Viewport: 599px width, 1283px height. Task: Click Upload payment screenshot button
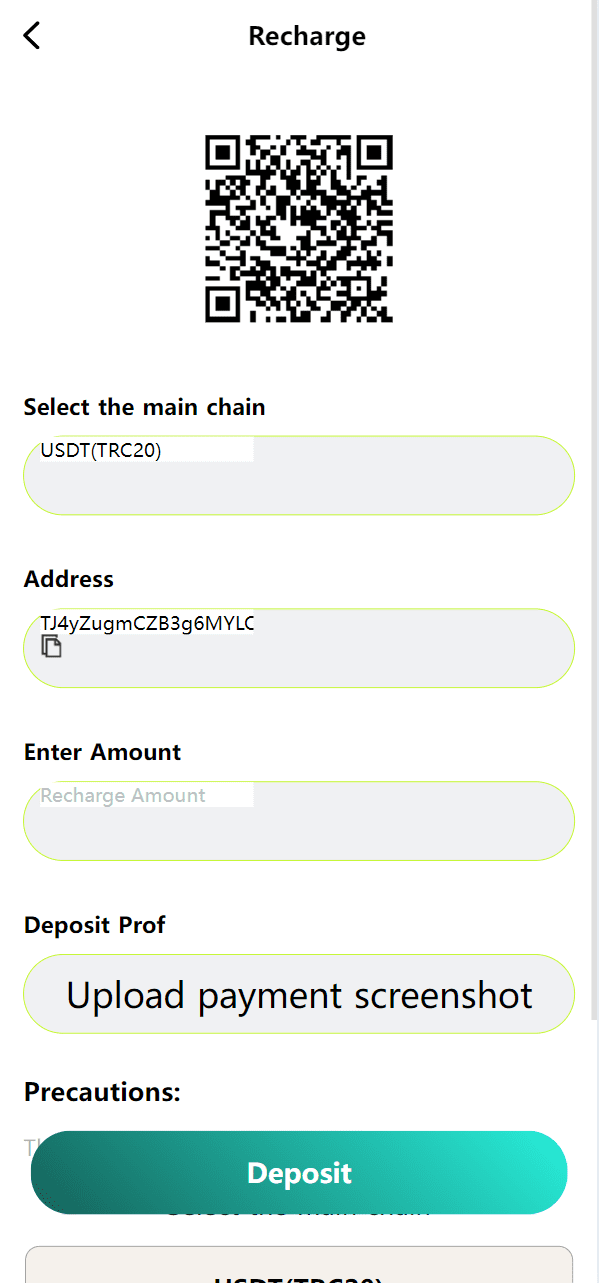coord(299,994)
